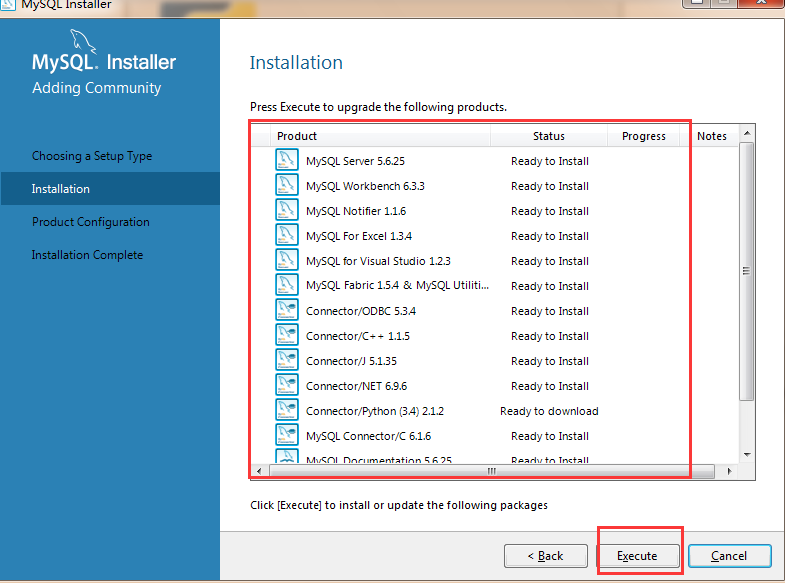785x583 pixels.
Task: Click the MySQL Workbench 6.3.3 product icon
Action: point(287,185)
